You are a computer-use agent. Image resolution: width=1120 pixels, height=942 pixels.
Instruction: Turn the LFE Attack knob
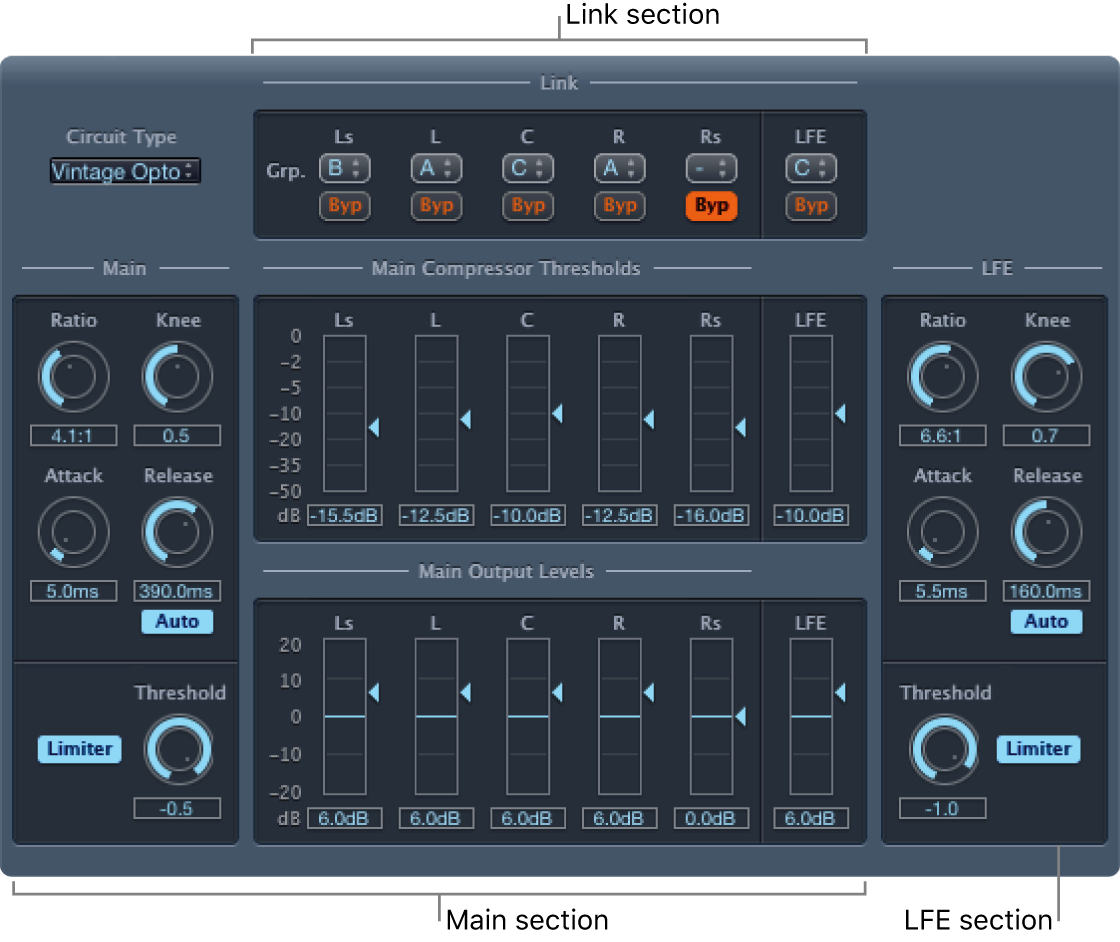click(942, 531)
